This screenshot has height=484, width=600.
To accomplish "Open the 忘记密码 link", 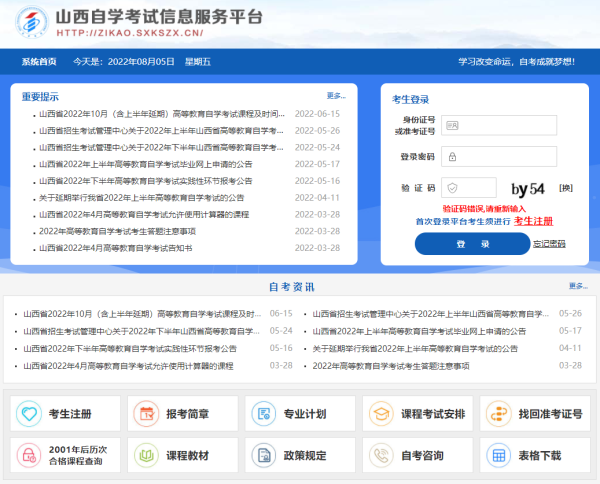I will click(549, 244).
